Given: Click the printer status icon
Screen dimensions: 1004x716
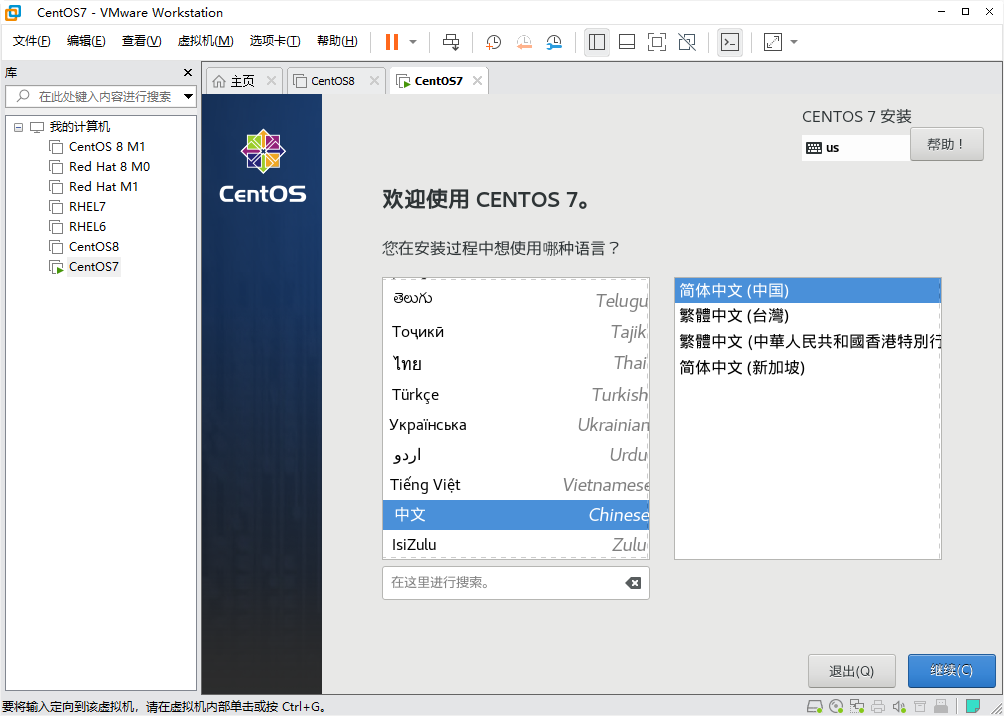Looking at the screenshot, I should pos(878,707).
